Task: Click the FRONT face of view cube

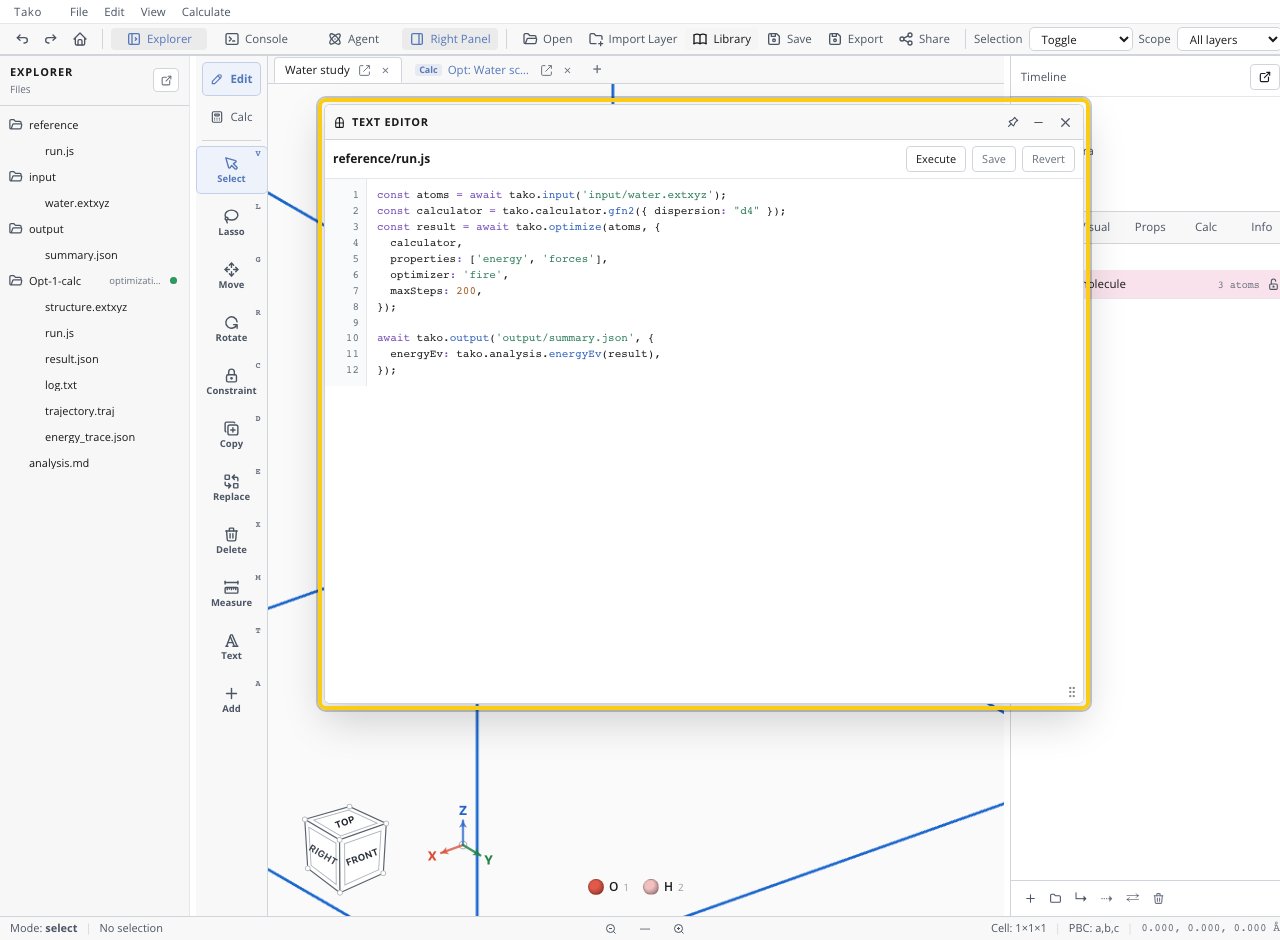Action: (x=362, y=857)
